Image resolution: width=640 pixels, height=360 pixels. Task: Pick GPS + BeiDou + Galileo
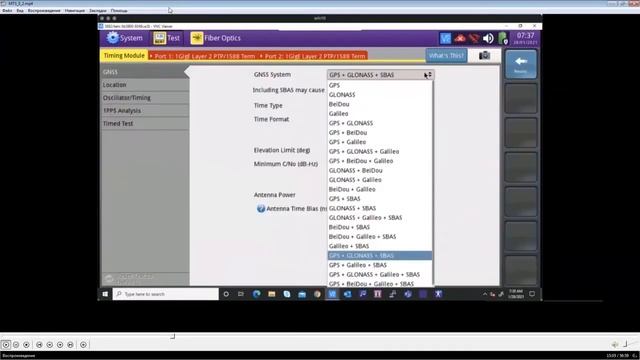[380, 161]
